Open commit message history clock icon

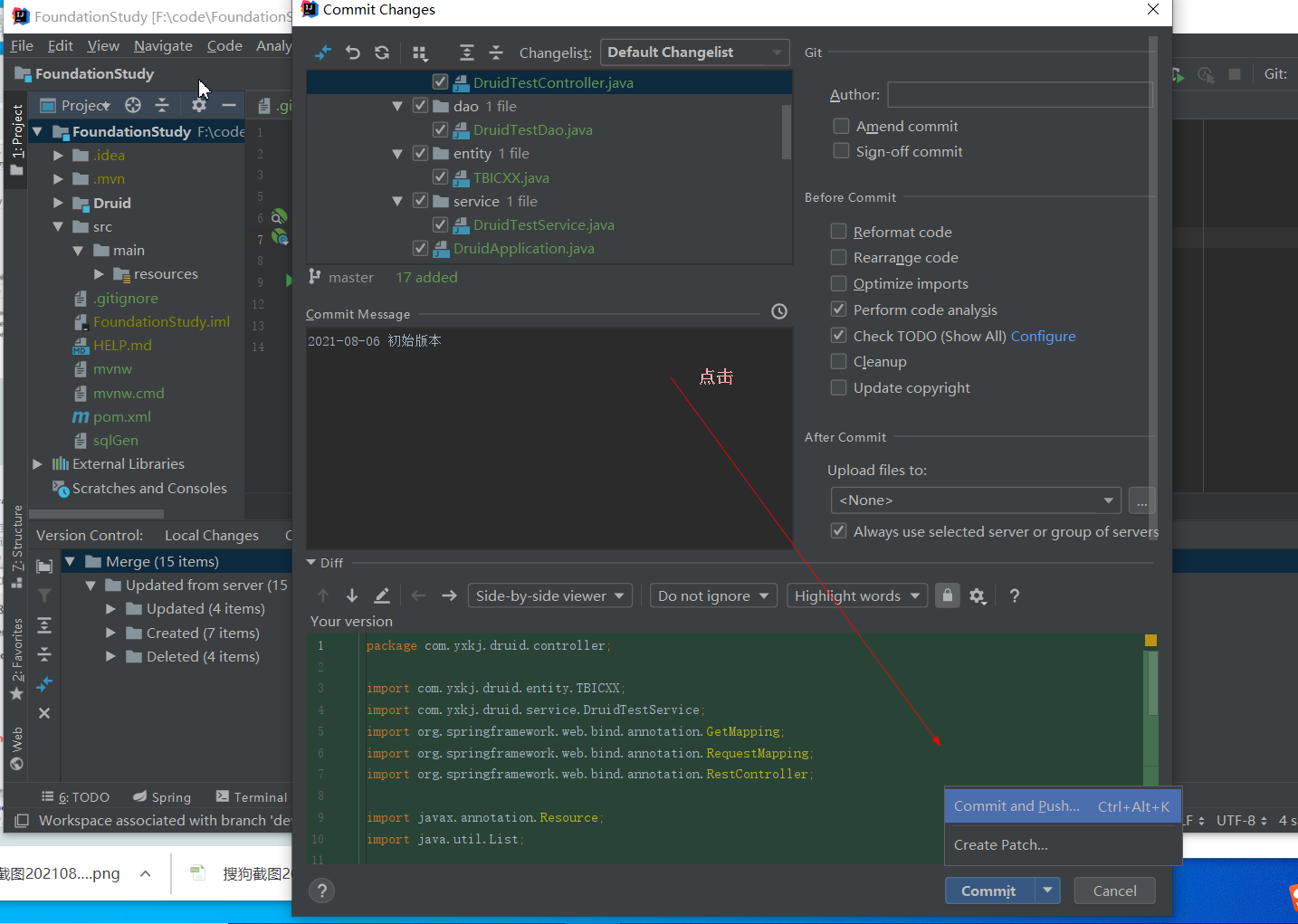[779, 311]
